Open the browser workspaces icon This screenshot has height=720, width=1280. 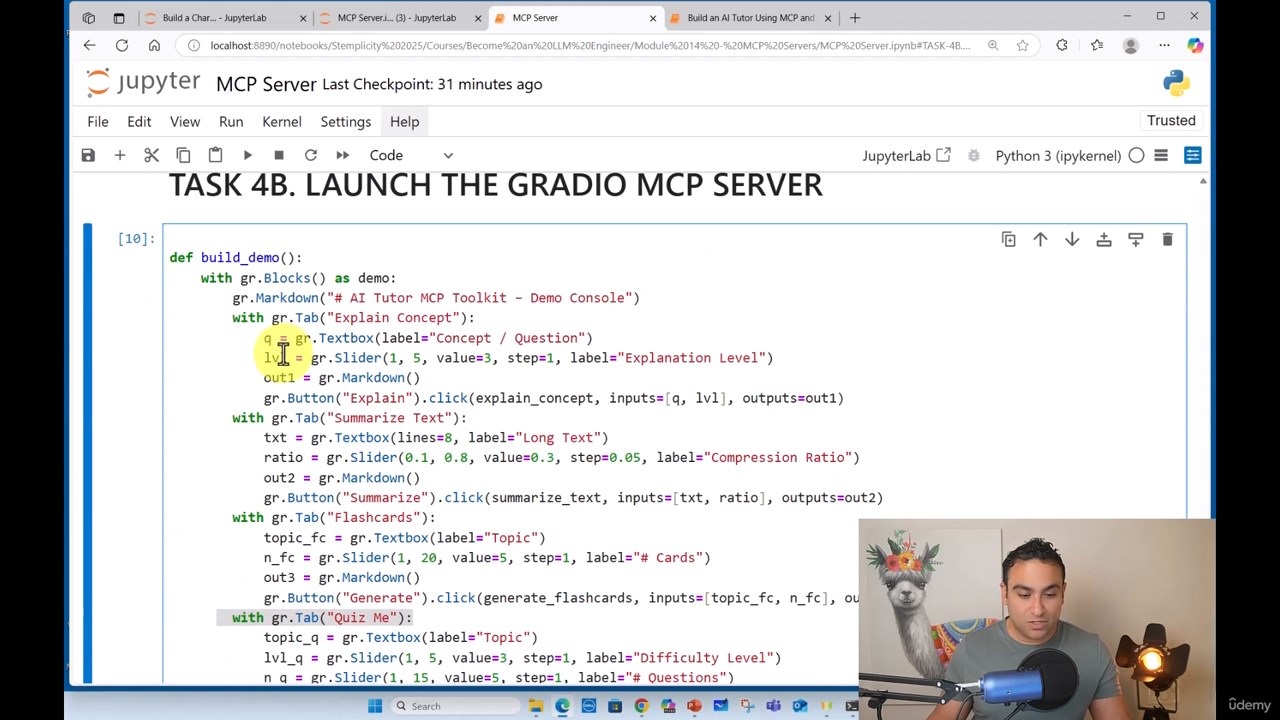(89, 18)
